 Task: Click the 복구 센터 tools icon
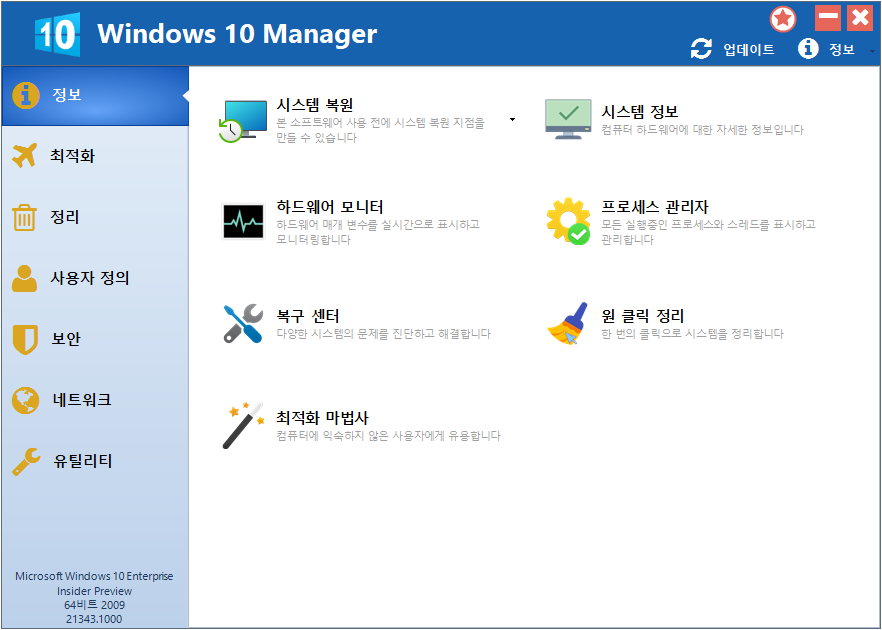tap(243, 323)
